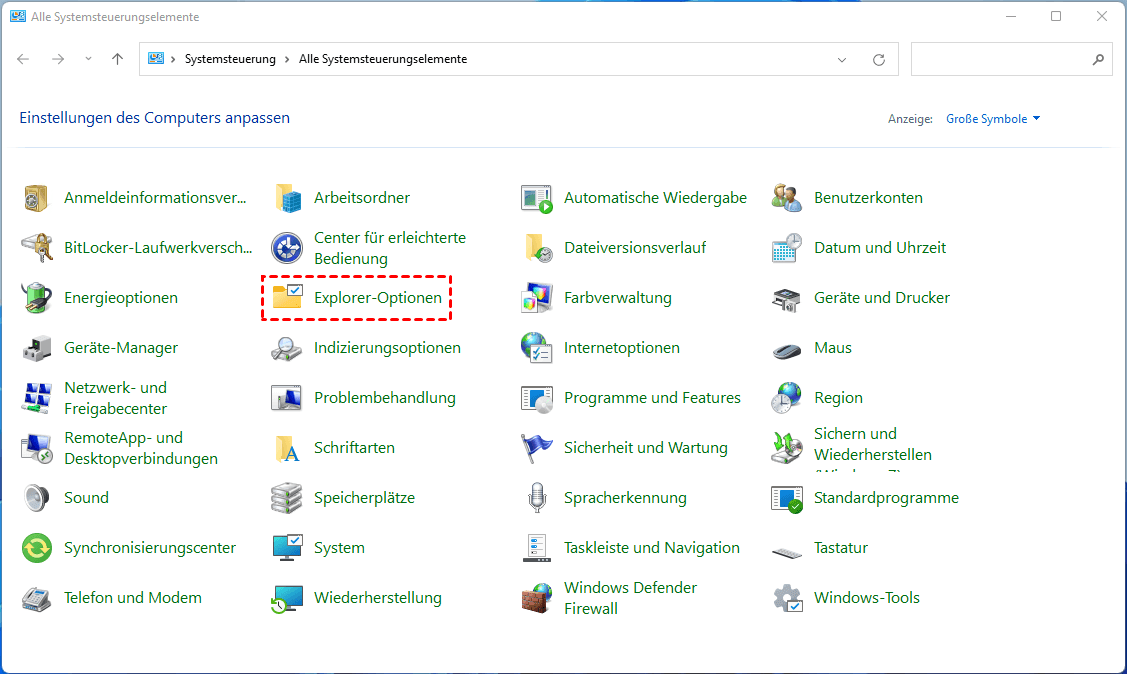Image resolution: width=1127 pixels, height=674 pixels.
Task: Click the BitLocker key icon
Action: pos(36,248)
